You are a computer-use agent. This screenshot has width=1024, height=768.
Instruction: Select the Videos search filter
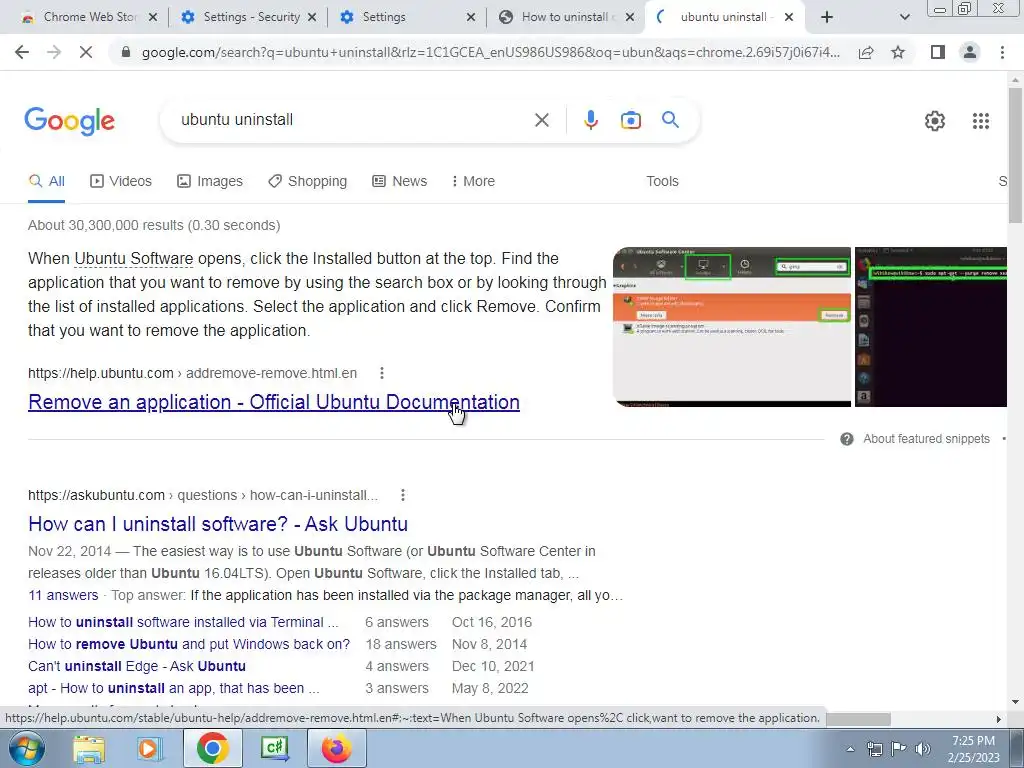(121, 181)
